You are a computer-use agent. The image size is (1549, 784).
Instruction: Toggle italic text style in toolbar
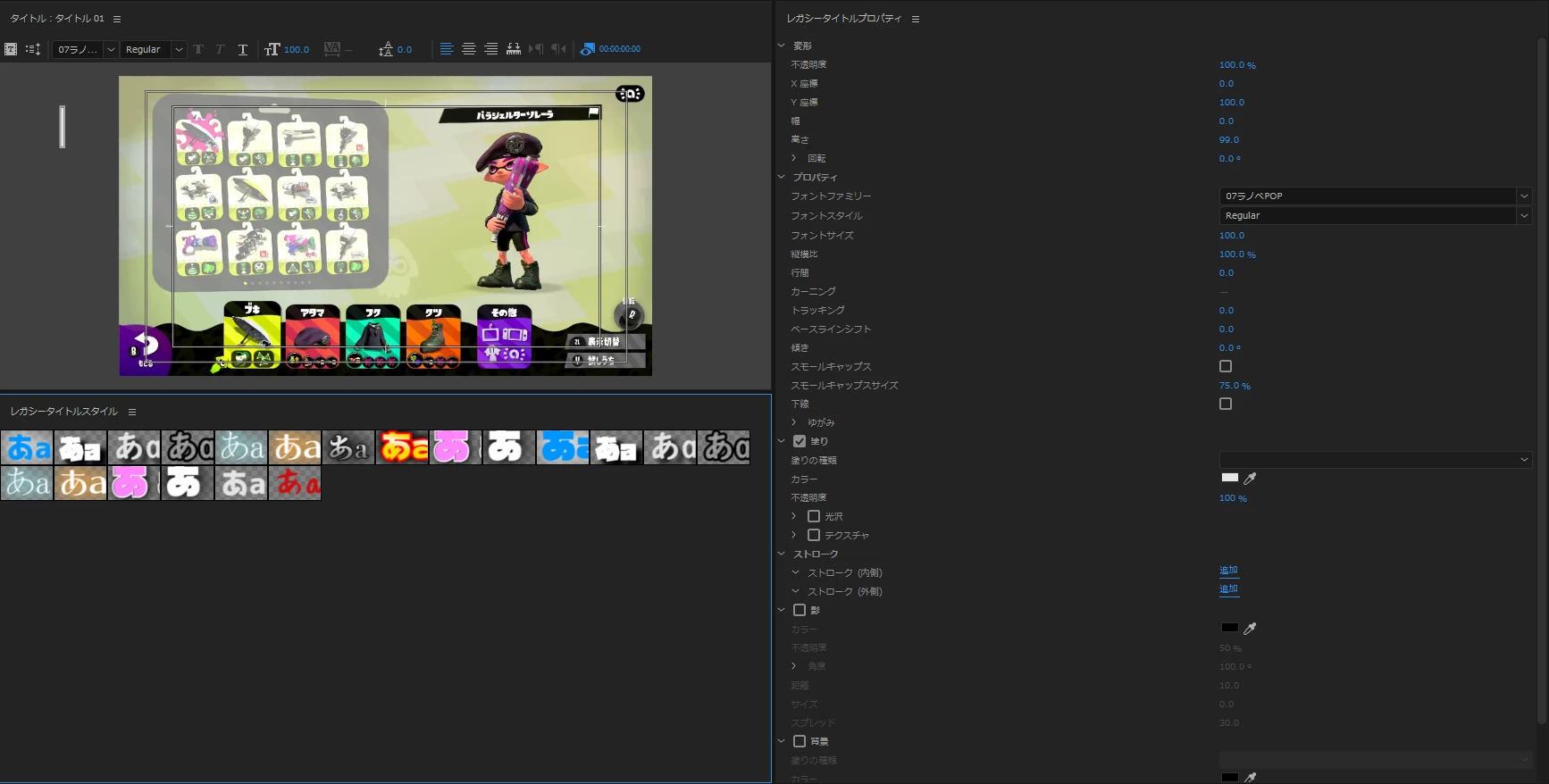220,49
